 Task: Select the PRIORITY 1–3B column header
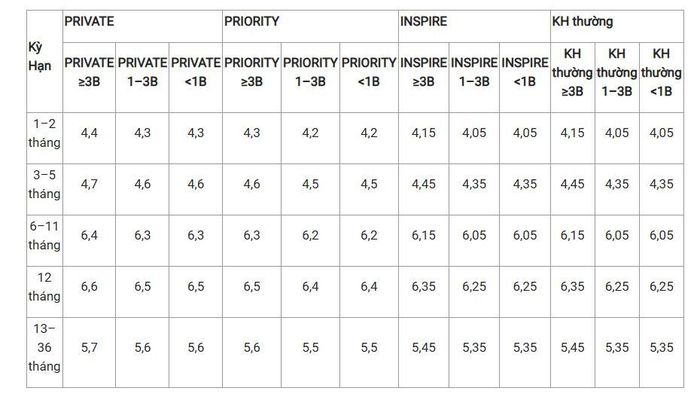pos(310,77)
